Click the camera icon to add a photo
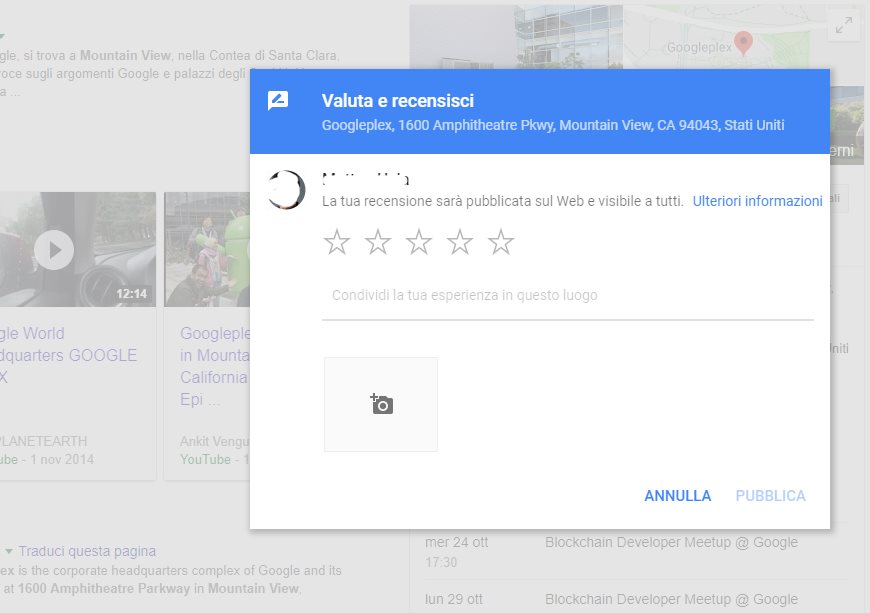The height and width of the screenshot is (613, 870). (x=380, y=403)
